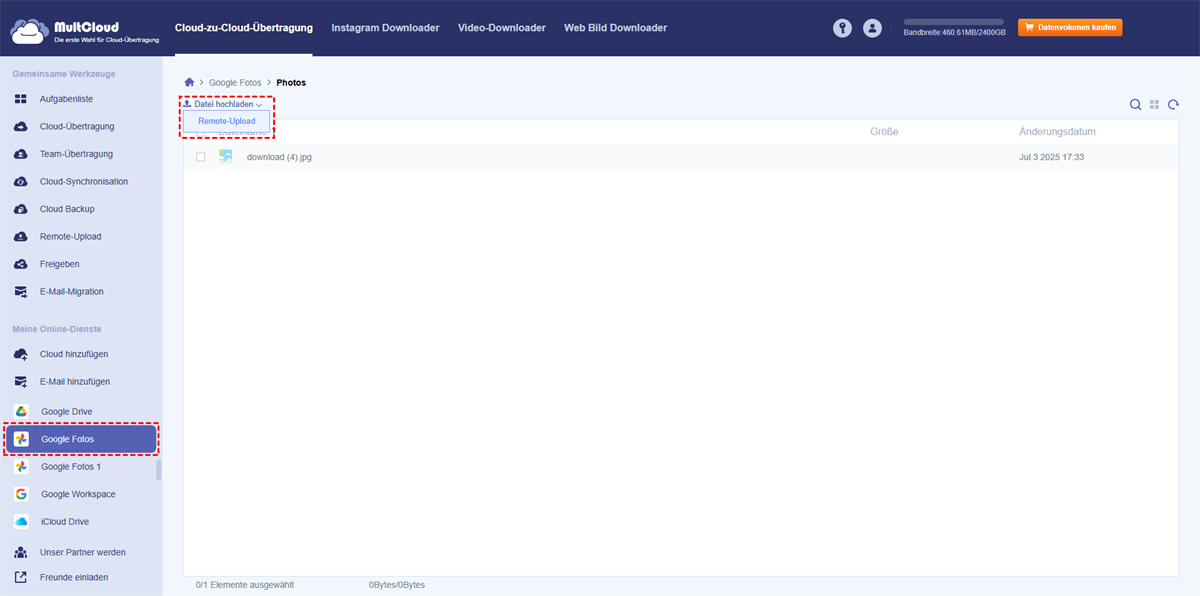Go to Cloud Backup in the sidebar

[67, 209]
